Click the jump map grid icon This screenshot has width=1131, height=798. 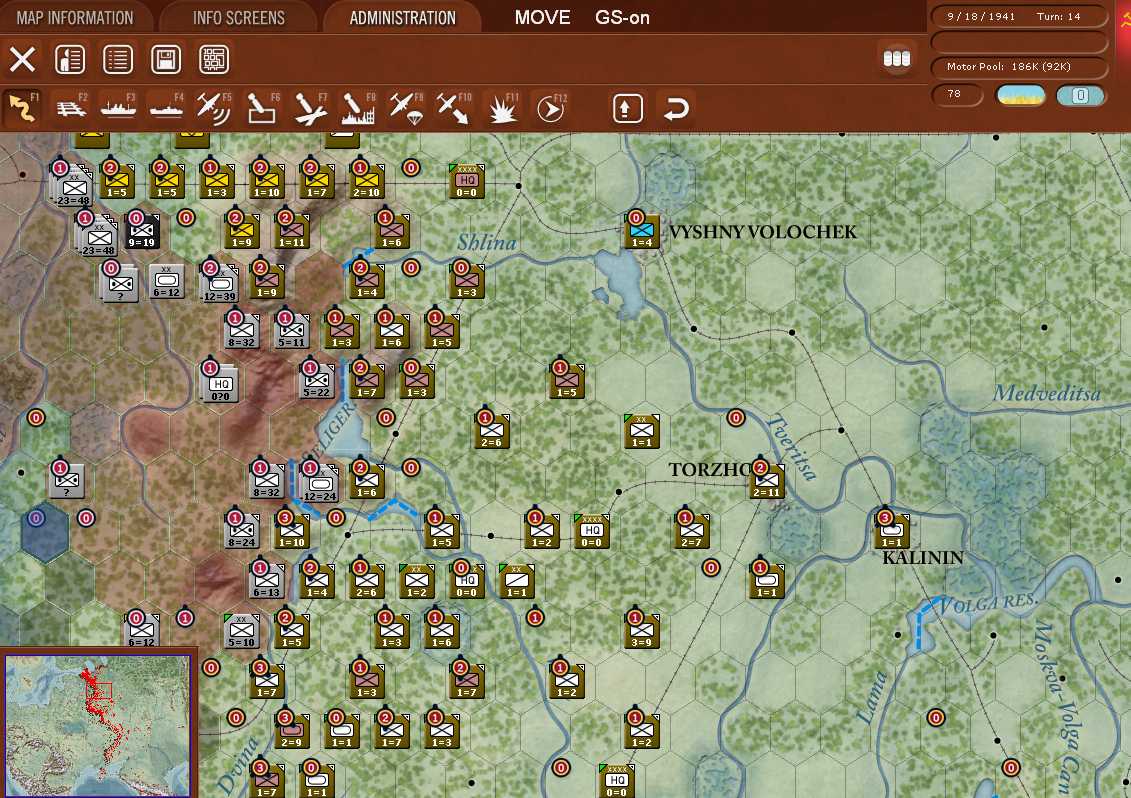coord(213,59)
